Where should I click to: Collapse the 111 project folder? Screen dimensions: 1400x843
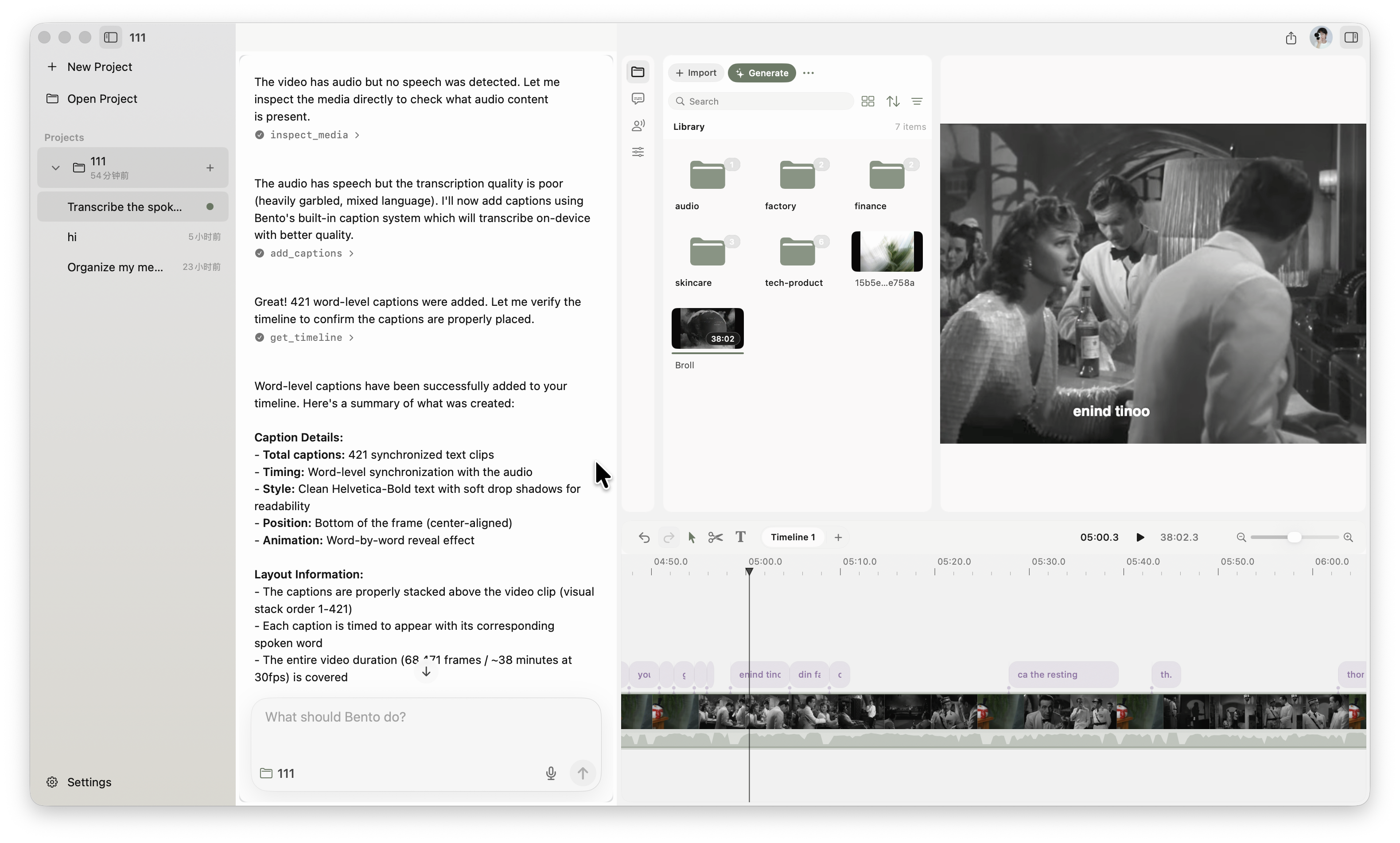coord(55,168)
